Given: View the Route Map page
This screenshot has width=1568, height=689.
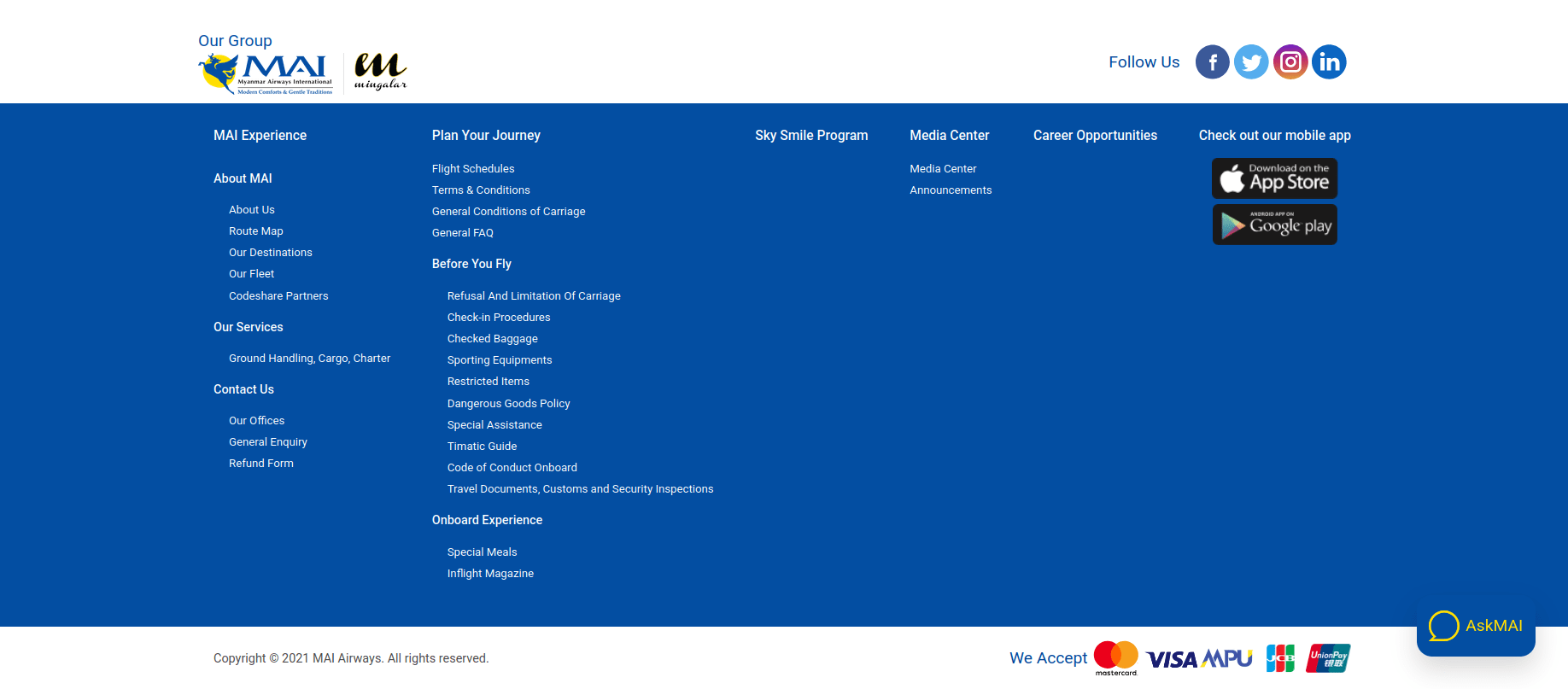Looking at the screenshot, I should click(256, 231).
